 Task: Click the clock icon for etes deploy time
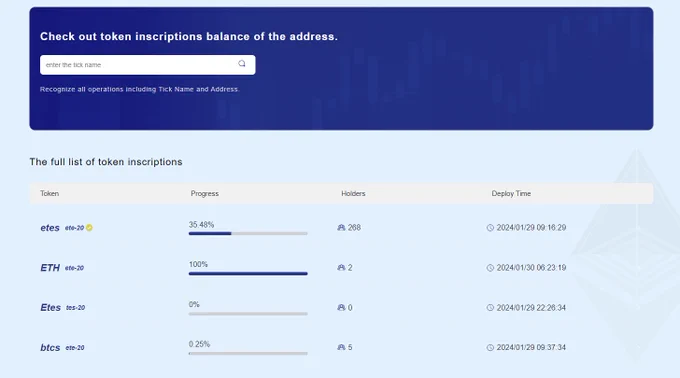(x=490, y=228)
